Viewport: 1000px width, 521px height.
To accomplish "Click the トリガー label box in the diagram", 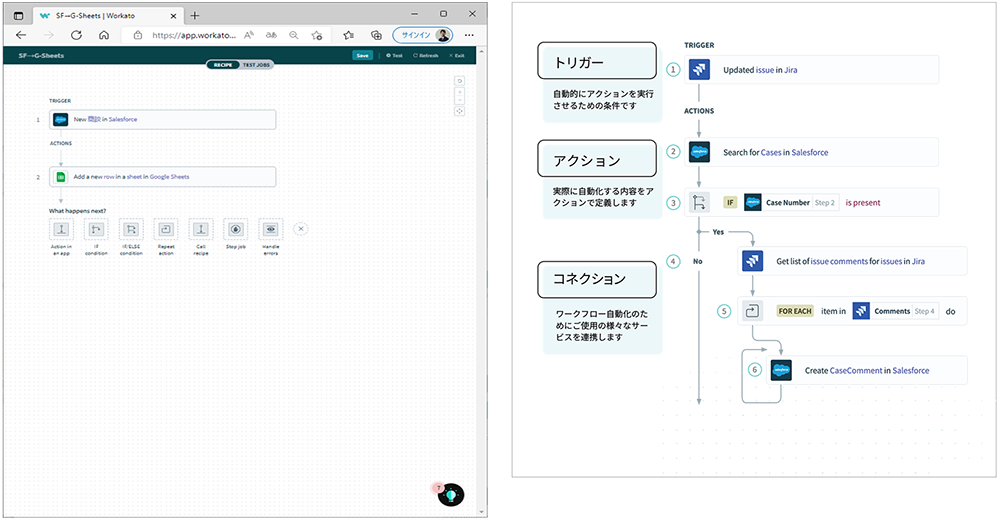I will pos(597,61).
